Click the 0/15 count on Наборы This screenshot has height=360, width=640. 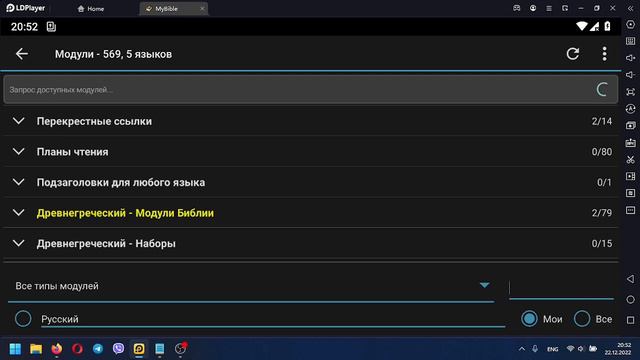[602, 244]
